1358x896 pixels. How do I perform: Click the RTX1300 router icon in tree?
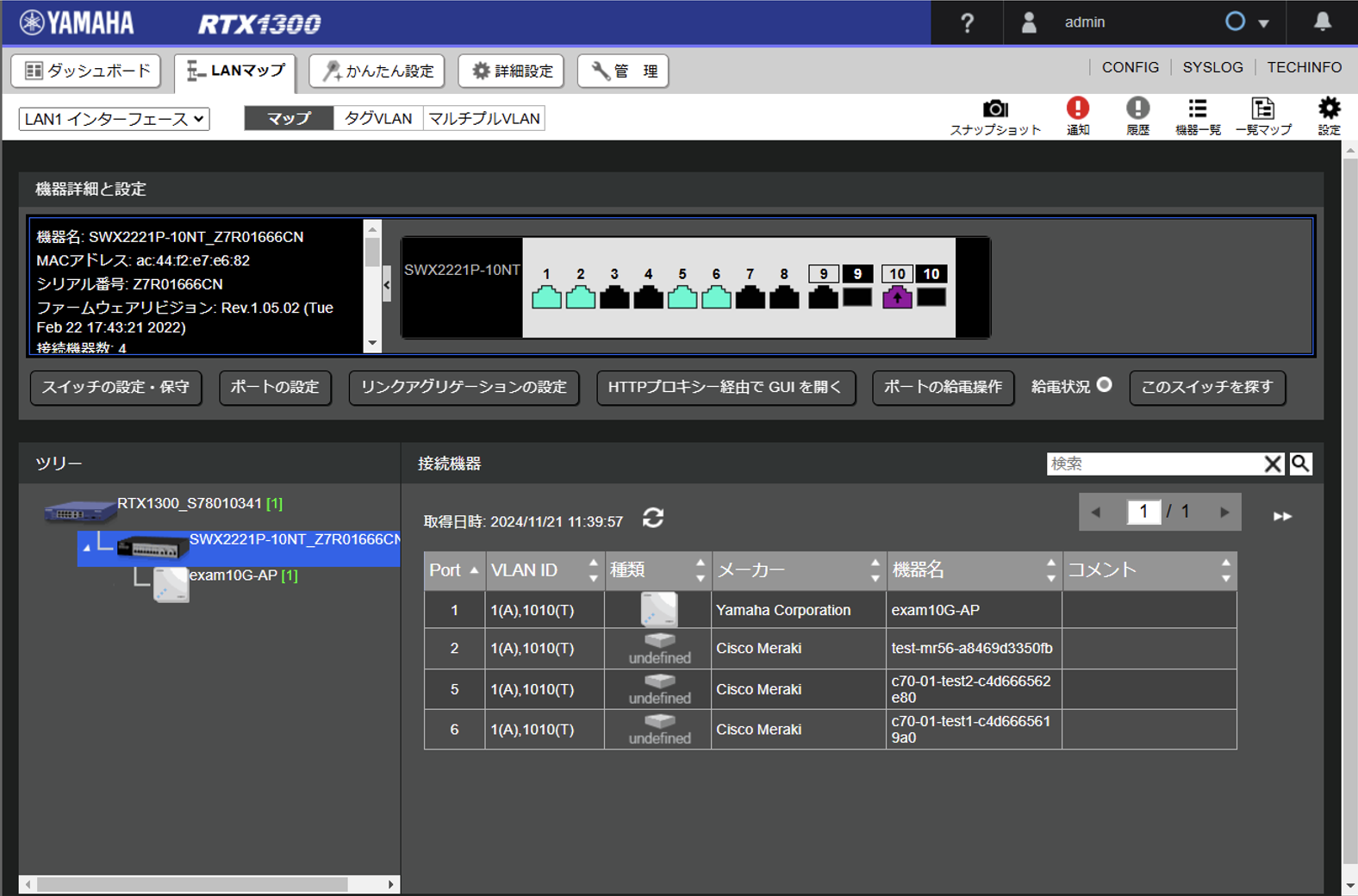(80, 511)
